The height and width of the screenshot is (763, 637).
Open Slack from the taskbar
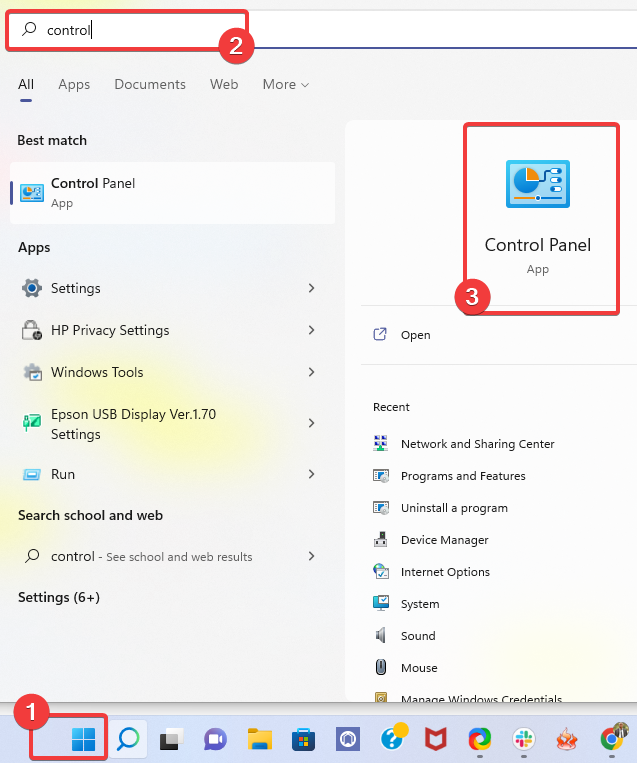524,740
